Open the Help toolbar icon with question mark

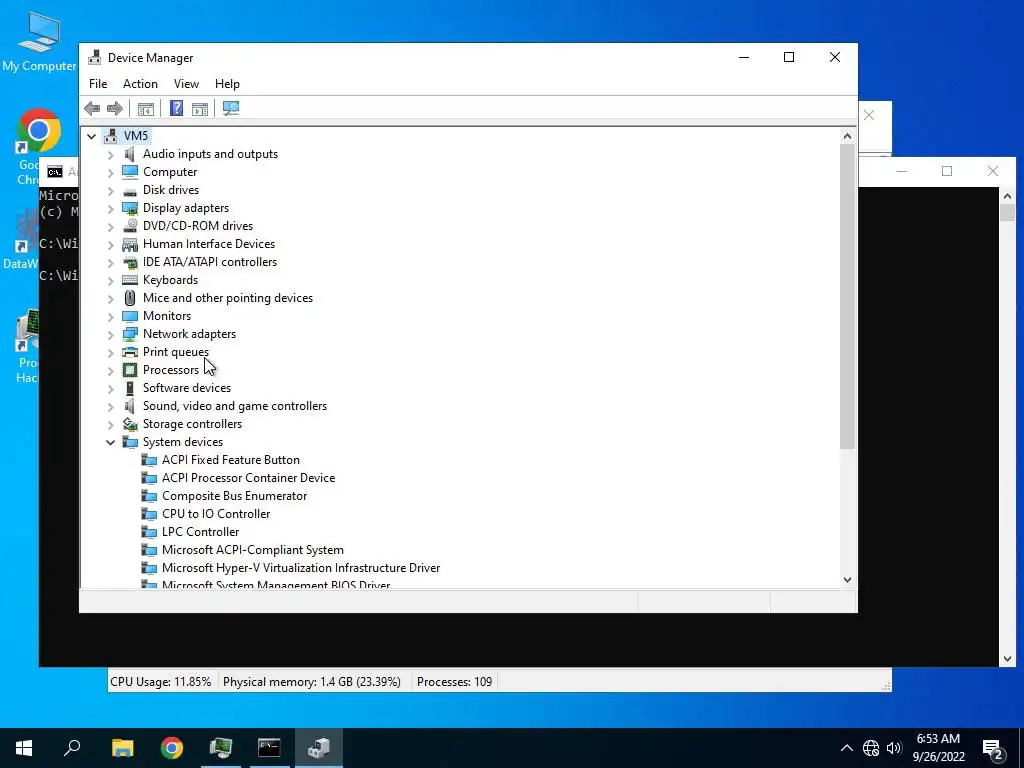pos(176,108)
